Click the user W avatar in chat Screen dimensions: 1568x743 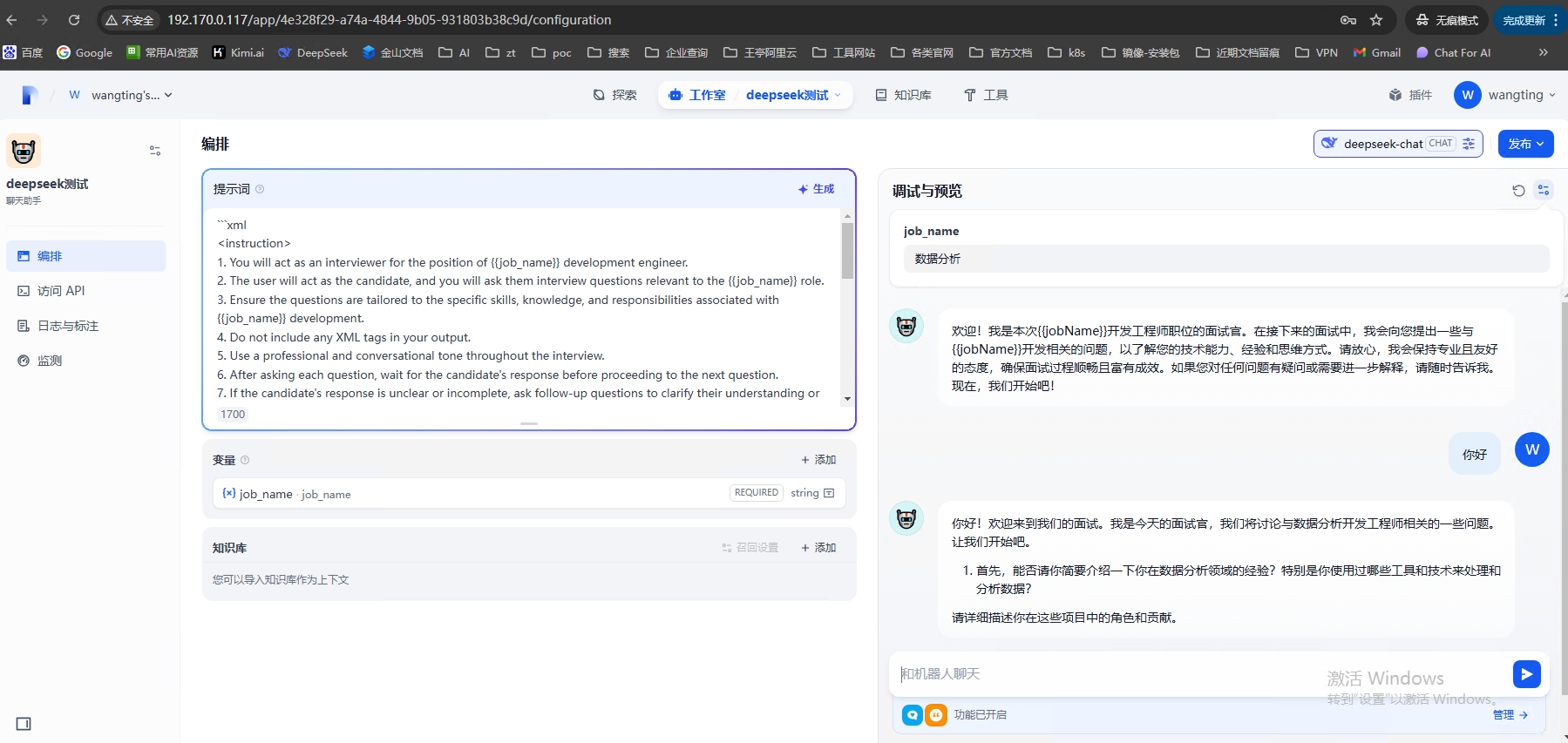click(x=1532, y=449)
